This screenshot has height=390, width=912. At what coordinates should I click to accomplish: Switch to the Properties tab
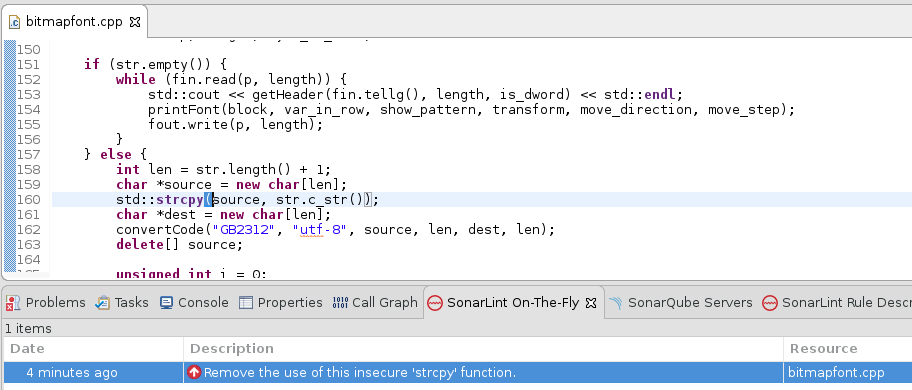[281, 302]
